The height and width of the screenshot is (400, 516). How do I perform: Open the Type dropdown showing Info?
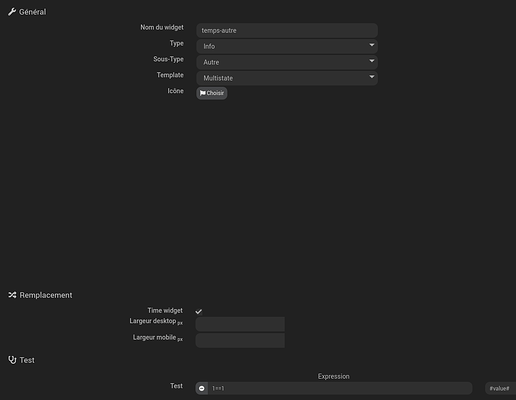point(287,46)
